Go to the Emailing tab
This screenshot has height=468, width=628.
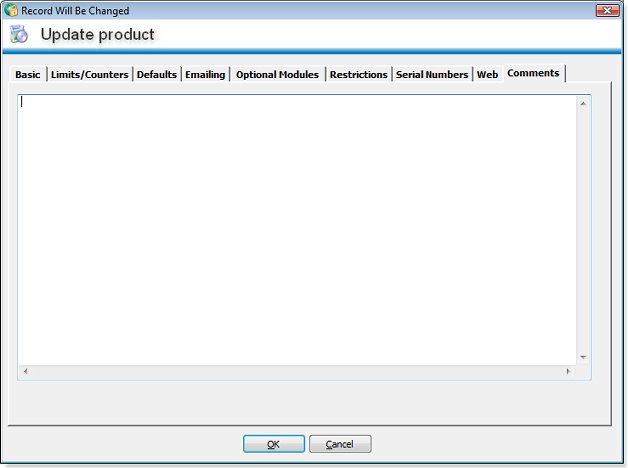pos(205,75)
